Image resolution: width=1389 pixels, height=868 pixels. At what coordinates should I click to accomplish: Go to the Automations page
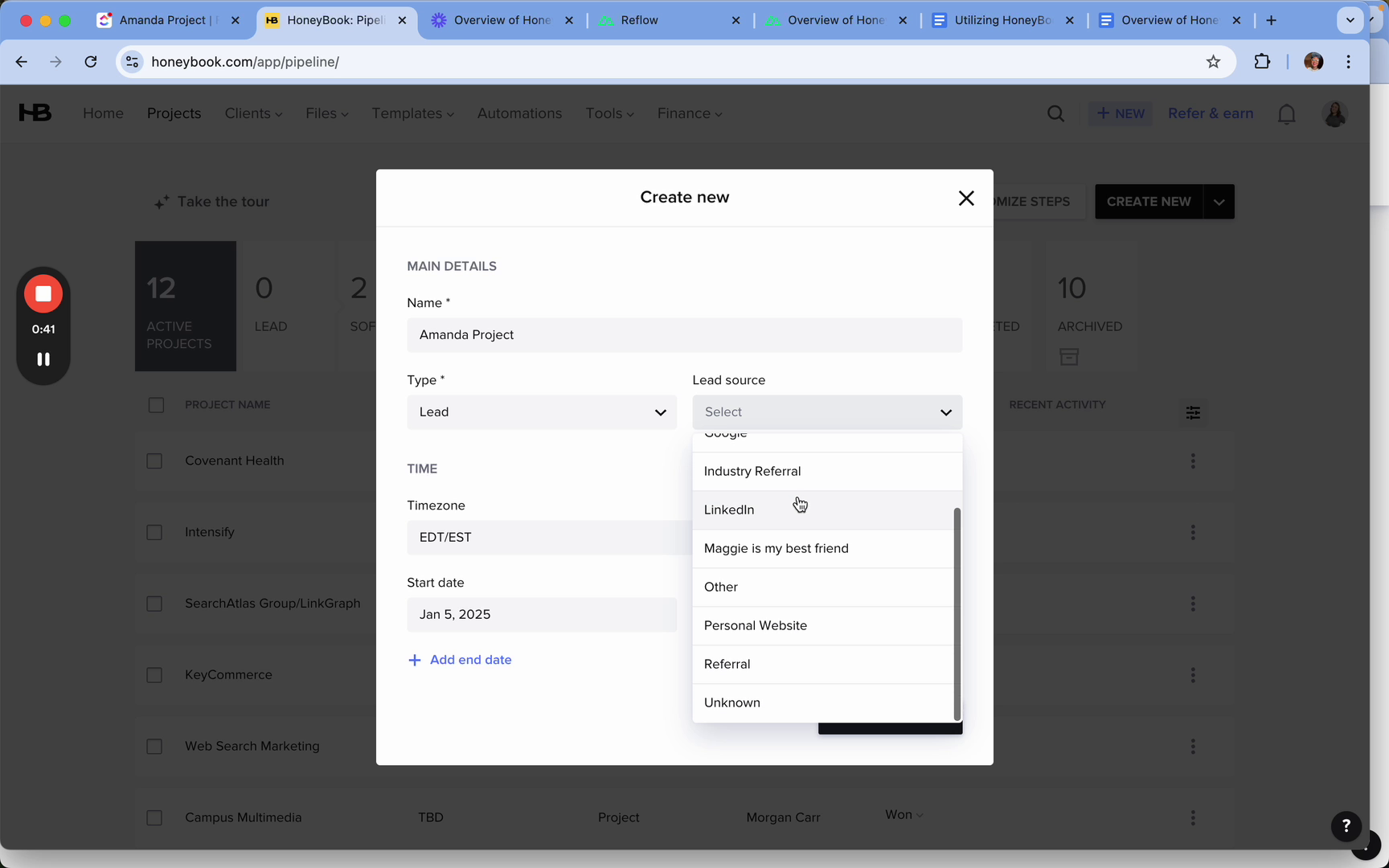(519, 114)
